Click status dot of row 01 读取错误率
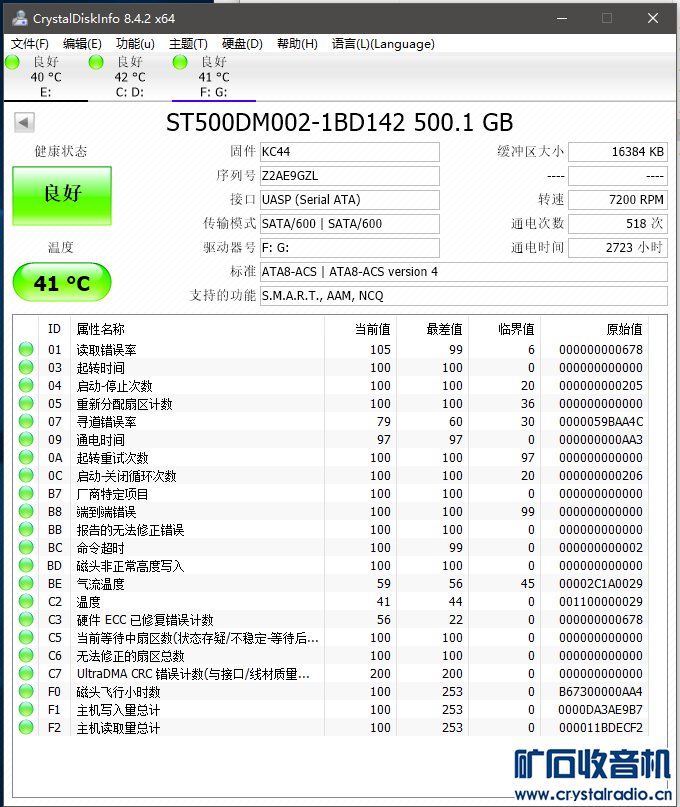Screen dimensions: 680x807 point(26,349)
